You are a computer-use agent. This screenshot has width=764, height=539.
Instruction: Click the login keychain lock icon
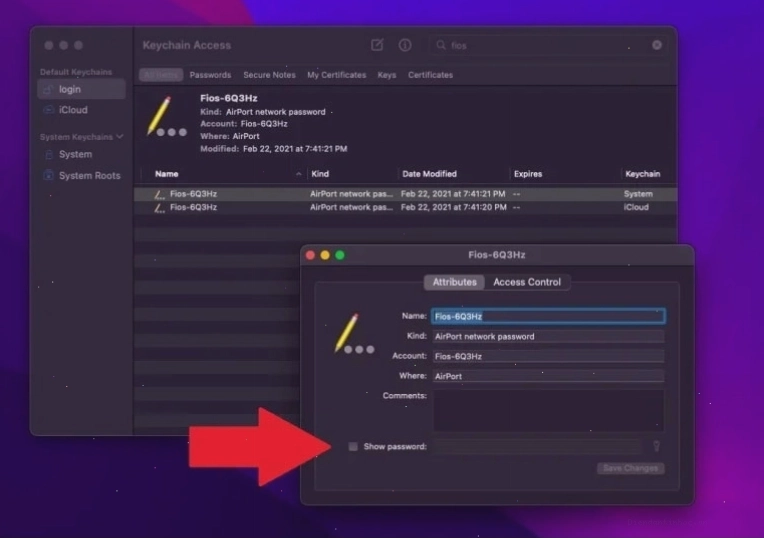point(48,90)
